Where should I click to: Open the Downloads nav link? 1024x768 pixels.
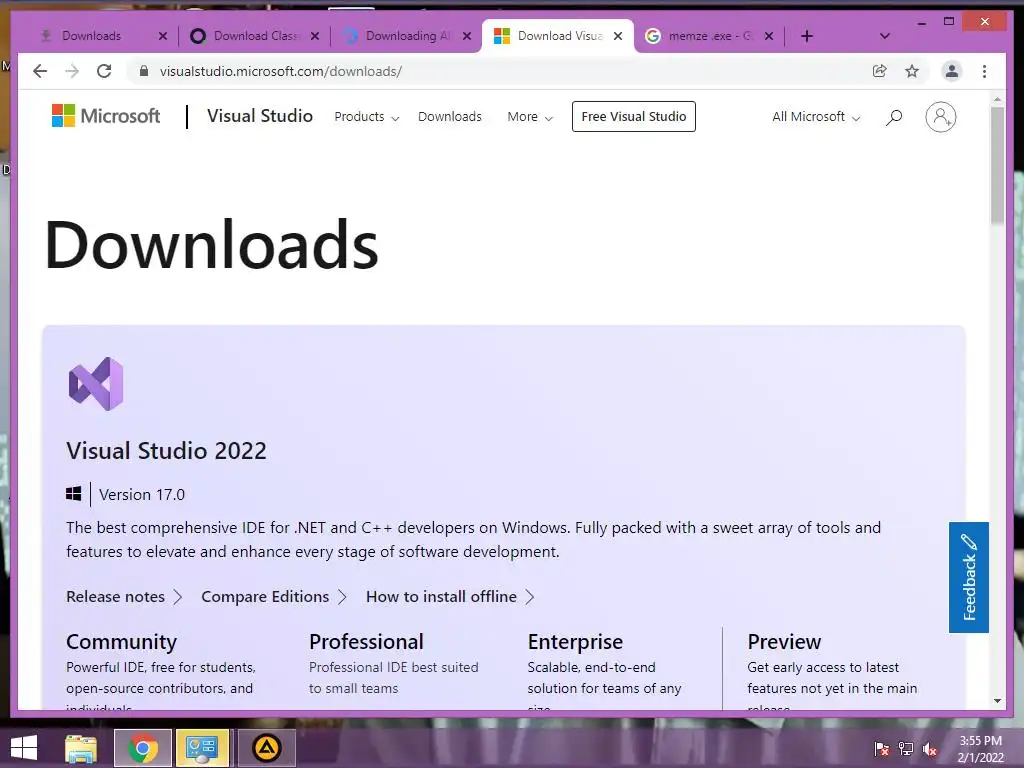tap(450, 117)
